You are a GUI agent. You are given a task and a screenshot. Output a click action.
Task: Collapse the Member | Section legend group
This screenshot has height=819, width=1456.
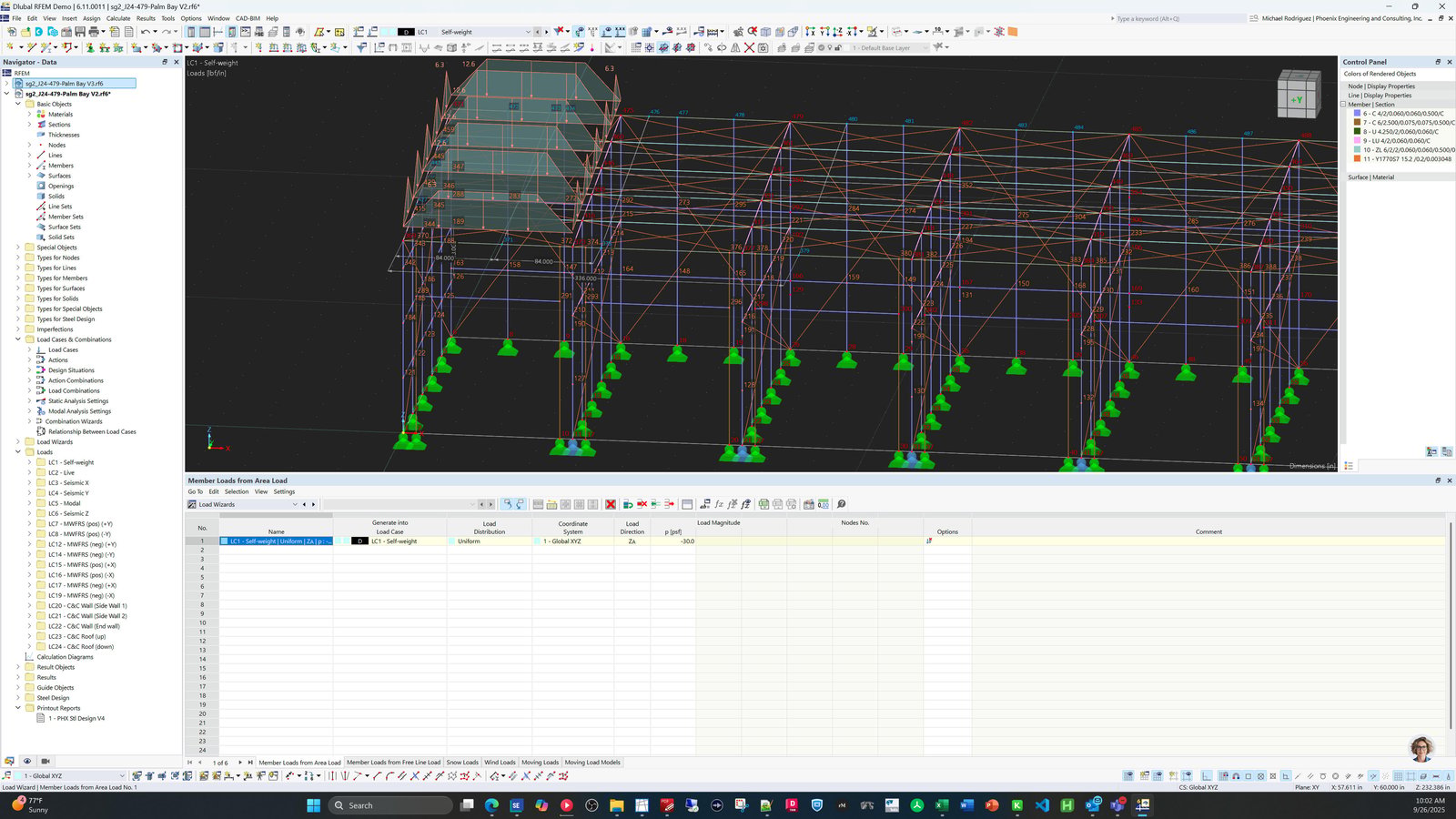click(1343, 105)
